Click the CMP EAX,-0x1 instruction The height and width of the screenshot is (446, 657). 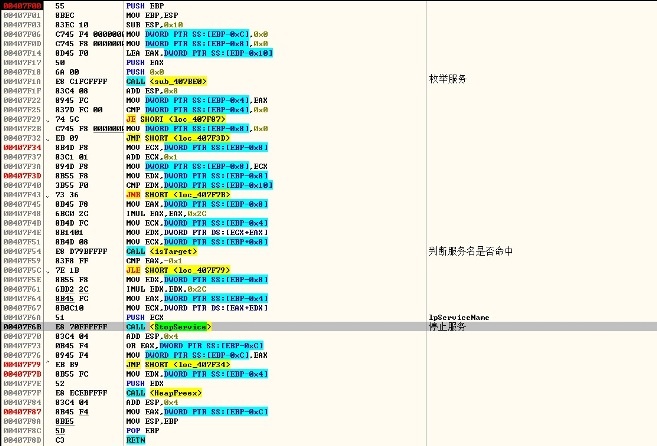click(153, 260)
